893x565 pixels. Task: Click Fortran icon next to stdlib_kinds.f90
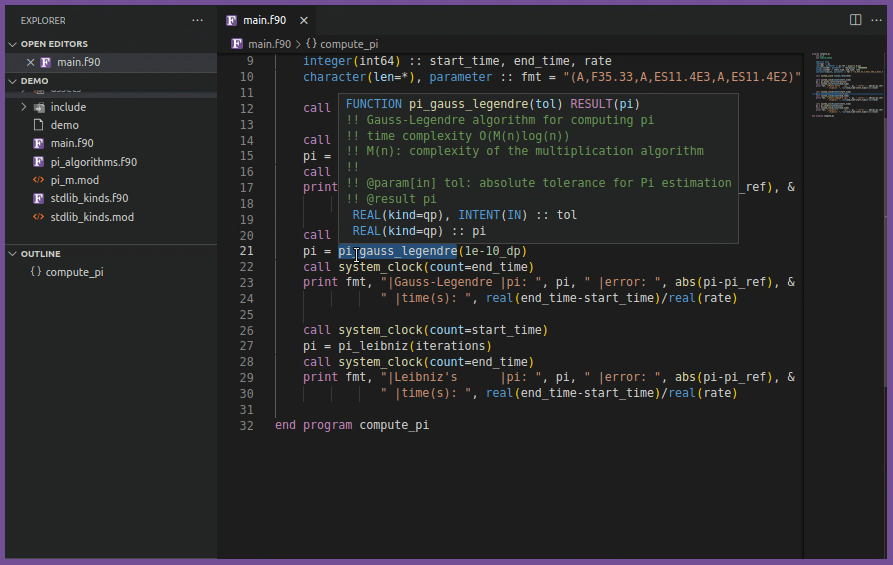pos(39,198)
